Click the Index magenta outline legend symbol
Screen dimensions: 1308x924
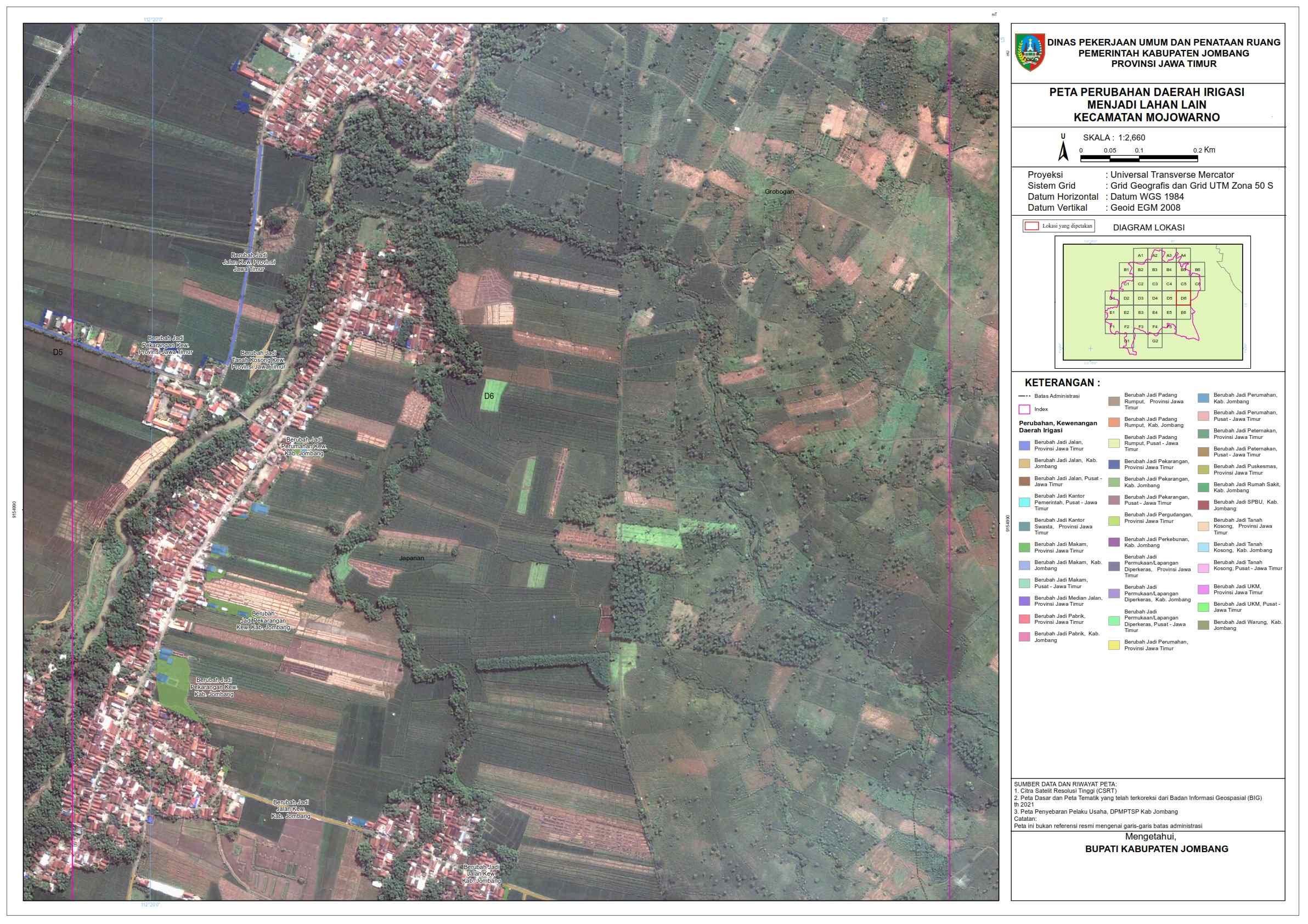(x=1024, y=409)
